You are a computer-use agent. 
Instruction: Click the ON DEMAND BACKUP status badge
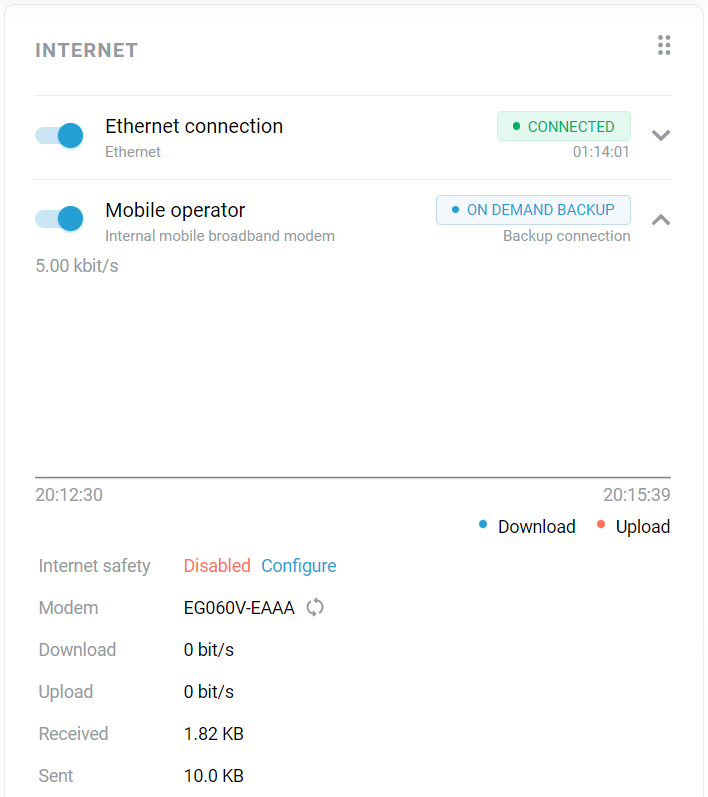pyautogui.click(x=533, y=210)
